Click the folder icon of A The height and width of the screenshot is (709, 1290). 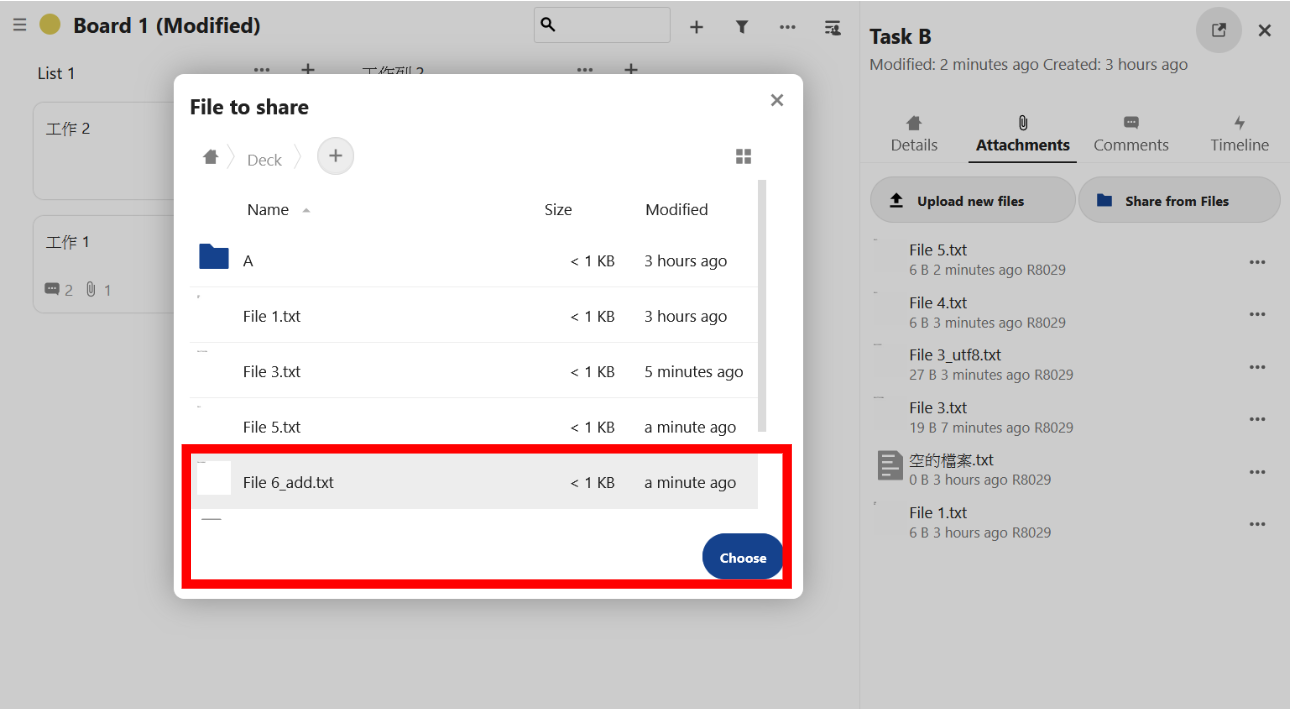(214, 257)
